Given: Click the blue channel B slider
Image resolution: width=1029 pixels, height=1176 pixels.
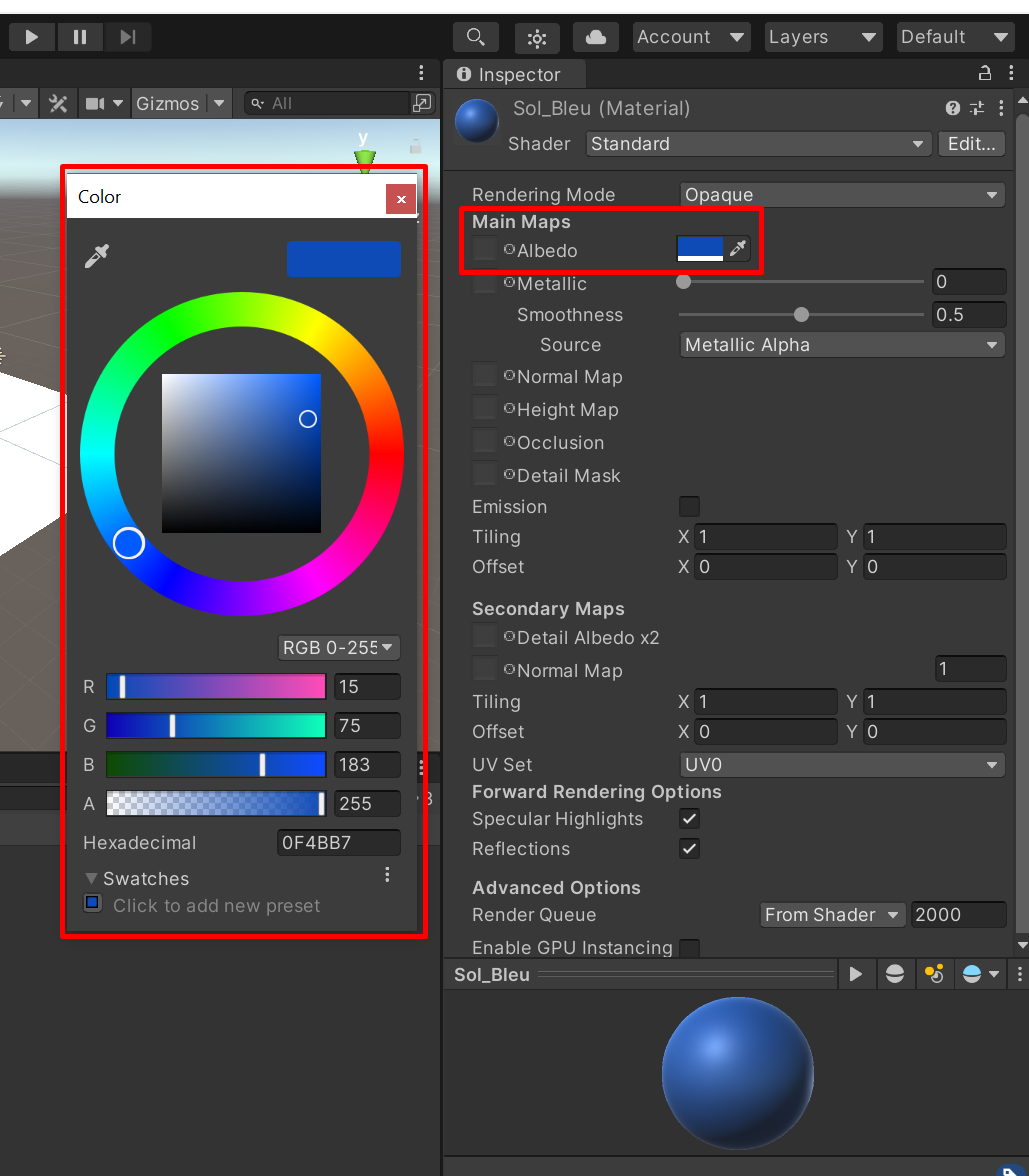Looking at the screenshot, I should [x=216, y=764].
